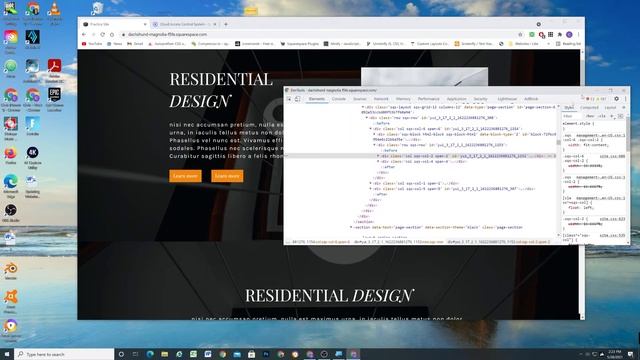
Task: Open a new Chrome tab
Action: coord(226,24)
